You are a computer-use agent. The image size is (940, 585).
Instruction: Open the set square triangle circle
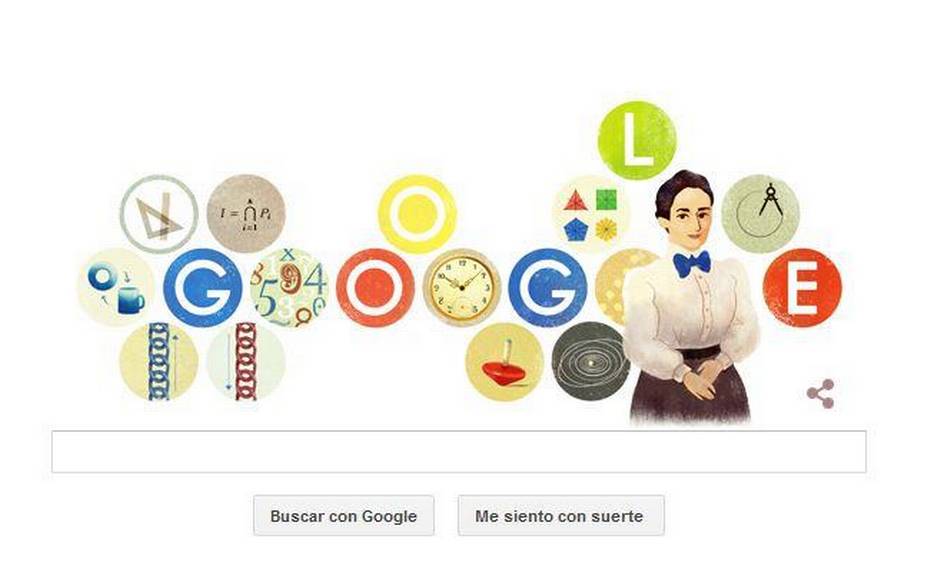click(x=159, y=214)
